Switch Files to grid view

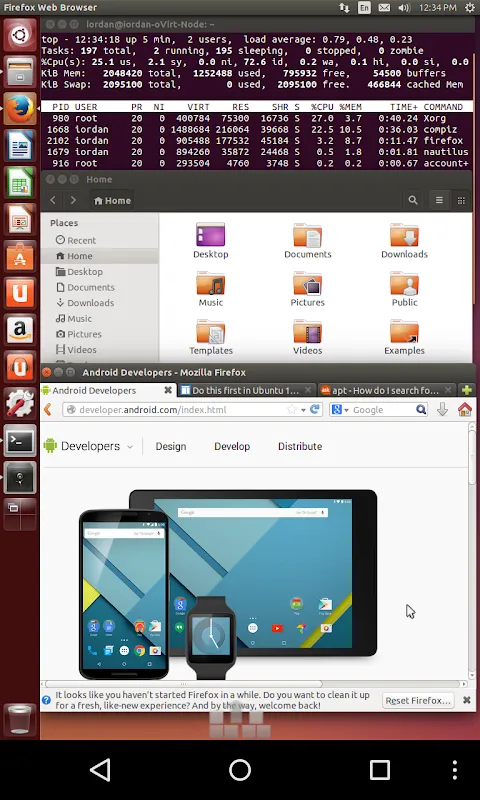pos(461,201)
